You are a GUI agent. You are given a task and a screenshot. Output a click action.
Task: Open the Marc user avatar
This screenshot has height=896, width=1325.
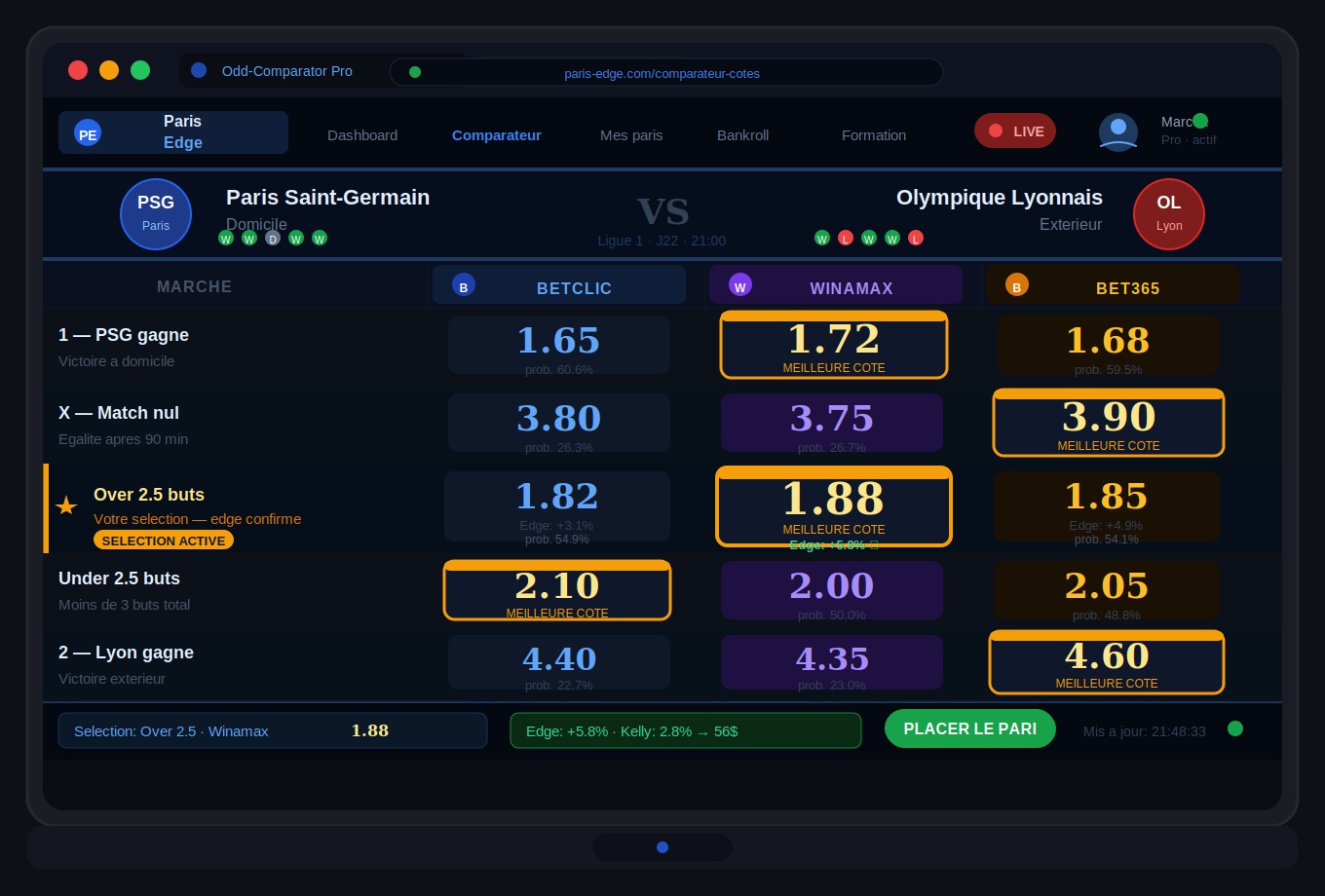coord(1118,132)
